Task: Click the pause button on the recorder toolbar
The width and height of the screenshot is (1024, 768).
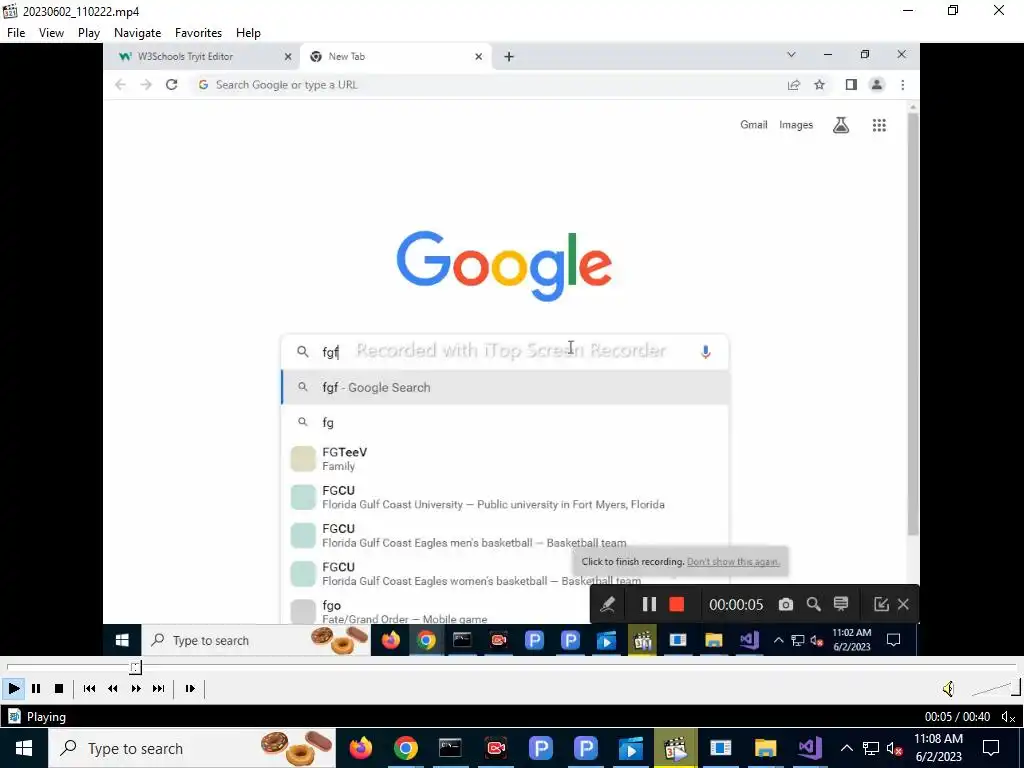Action: click(648, 604)
